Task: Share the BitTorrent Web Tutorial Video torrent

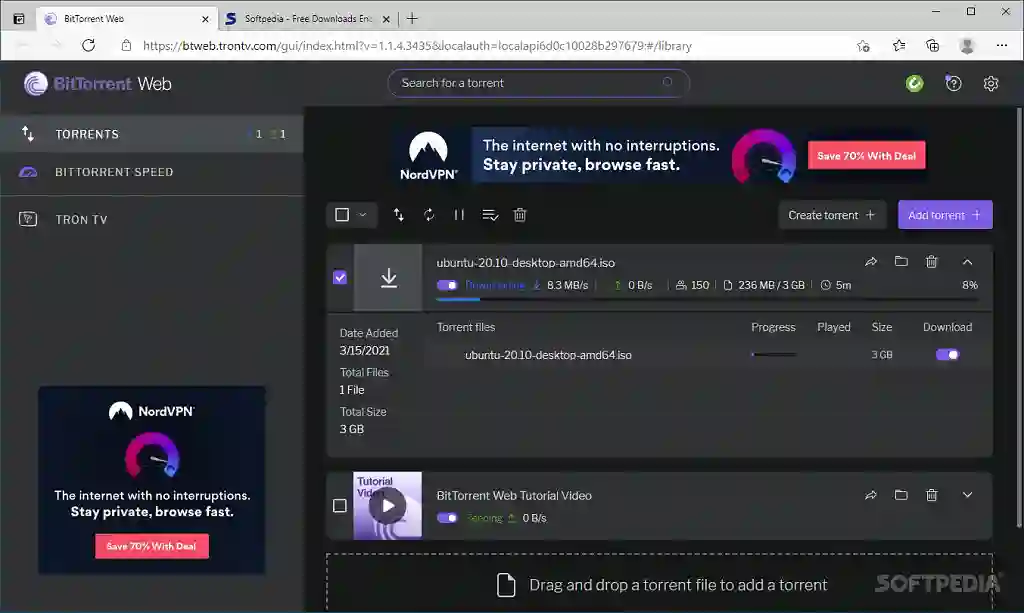Action: point(871,495)
